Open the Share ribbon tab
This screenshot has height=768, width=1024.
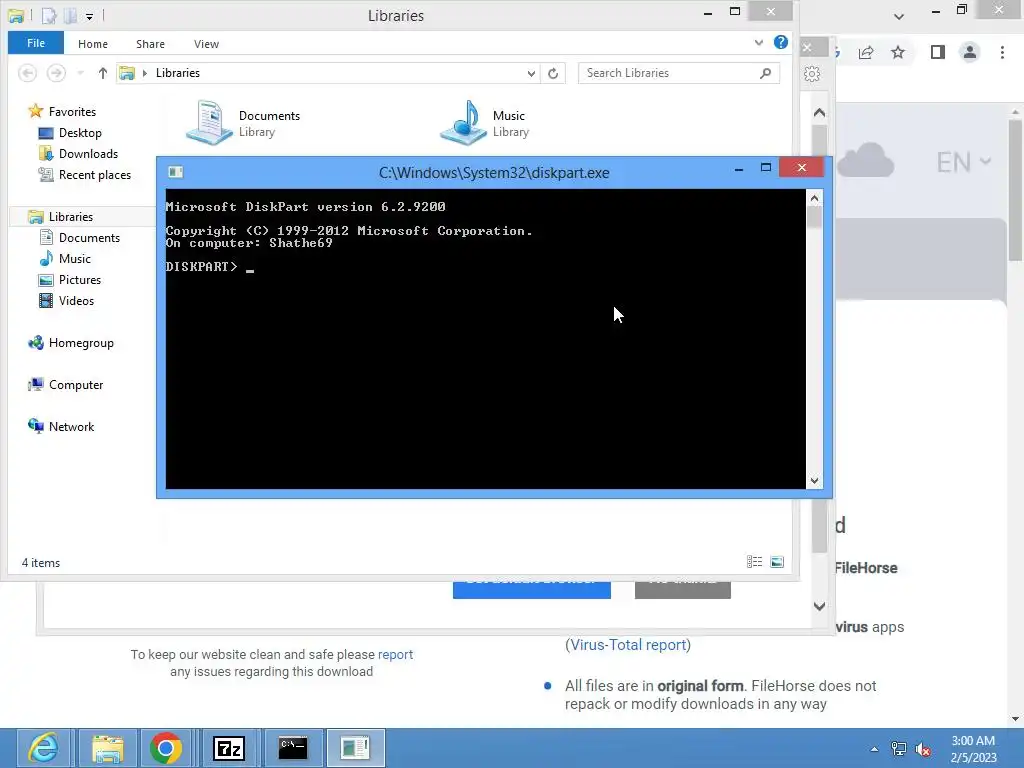point(150,44)
